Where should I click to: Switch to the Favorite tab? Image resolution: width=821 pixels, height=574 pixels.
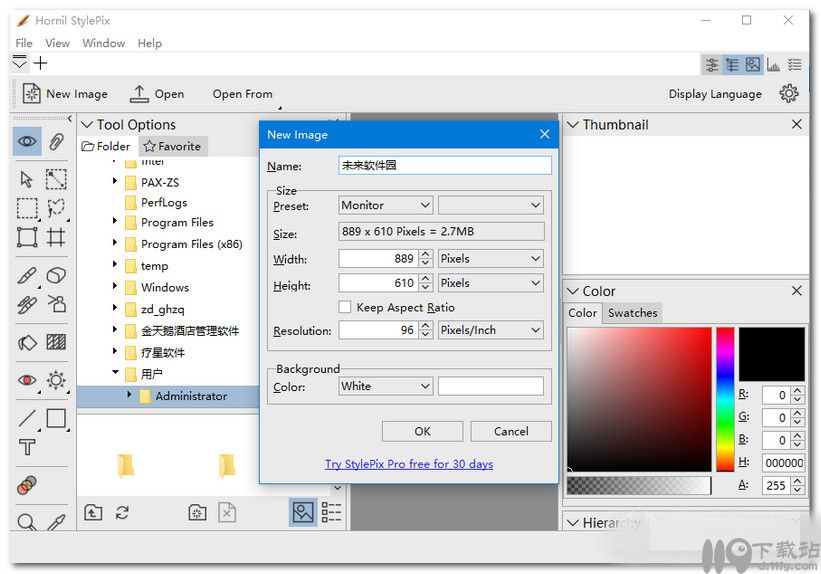pyautogui.click(x=173, y=146)
